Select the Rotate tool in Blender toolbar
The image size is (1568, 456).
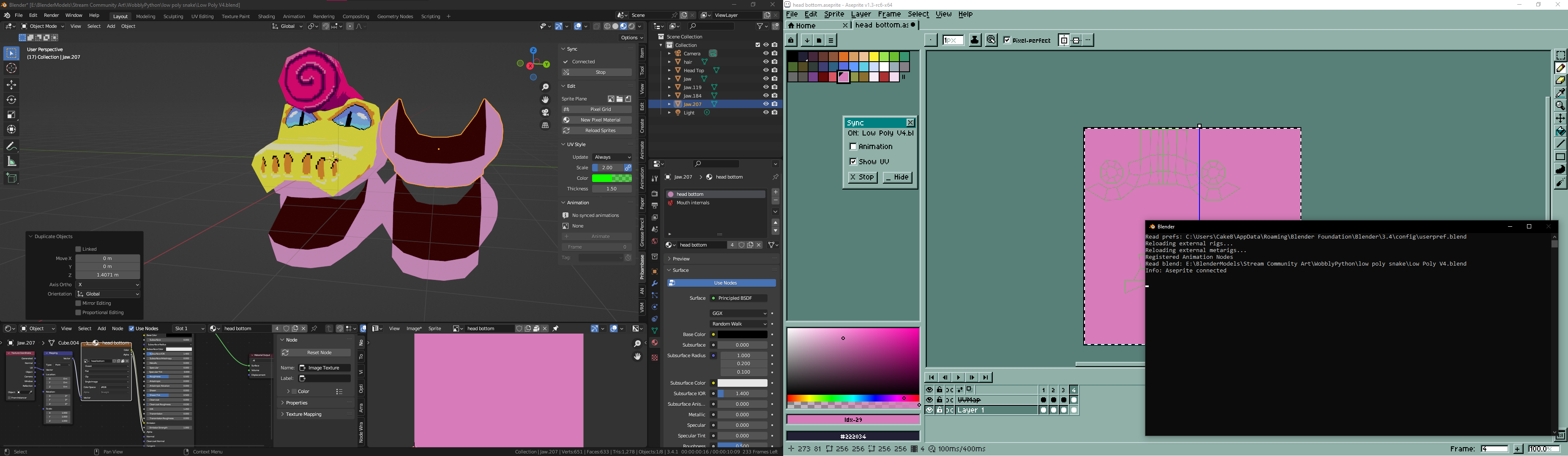(x=11, y=100)
